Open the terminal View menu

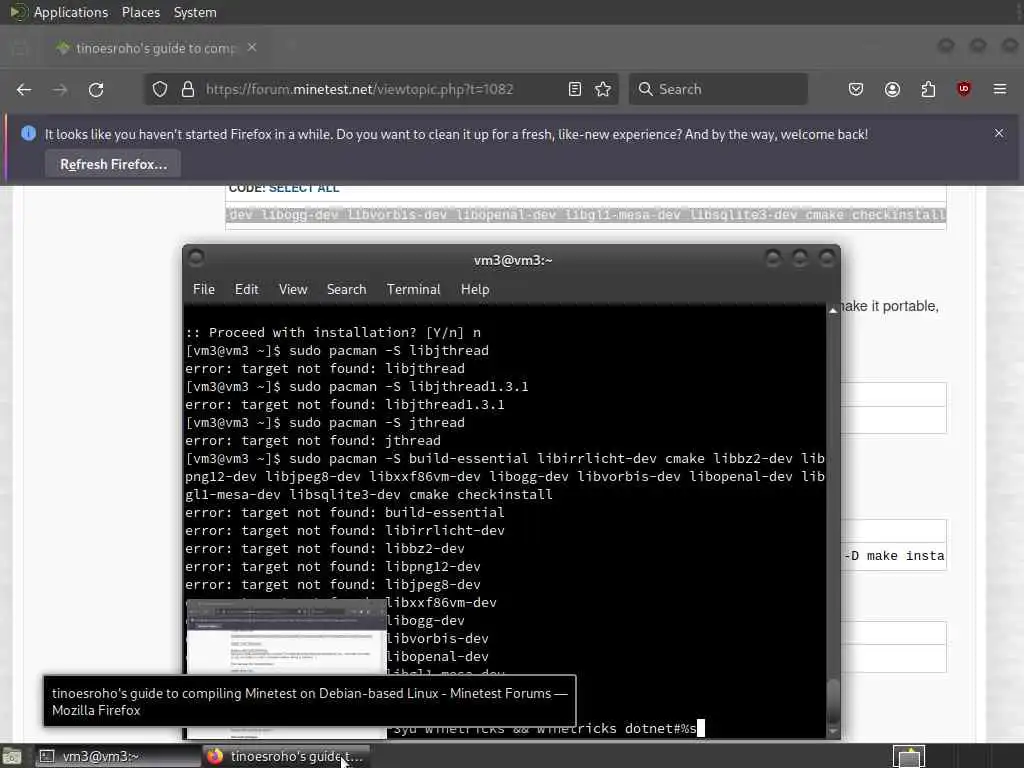click(x=293, y=289)
